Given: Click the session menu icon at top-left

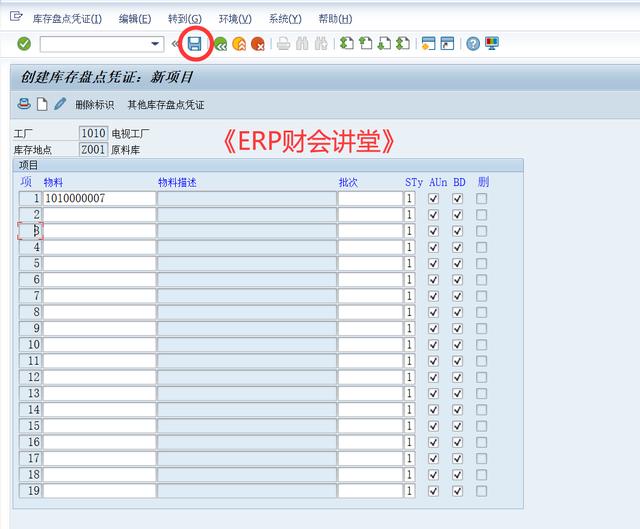Looking at the screenshot, I should point(16,17).
